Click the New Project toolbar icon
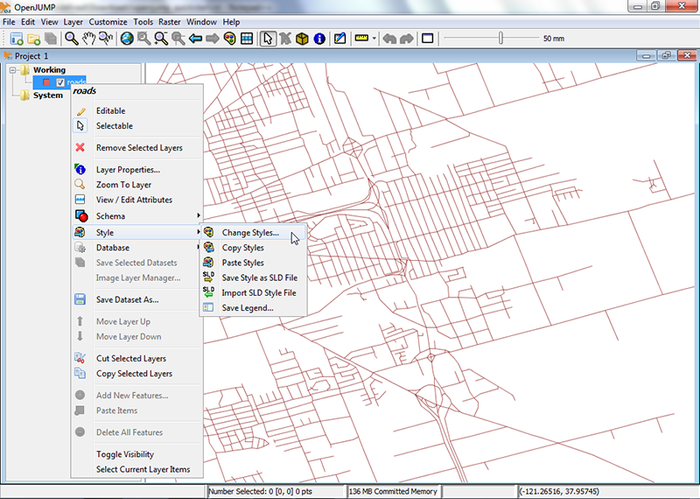Image resolution: width=700 pixels, height=499 pixels. [17, 39]
